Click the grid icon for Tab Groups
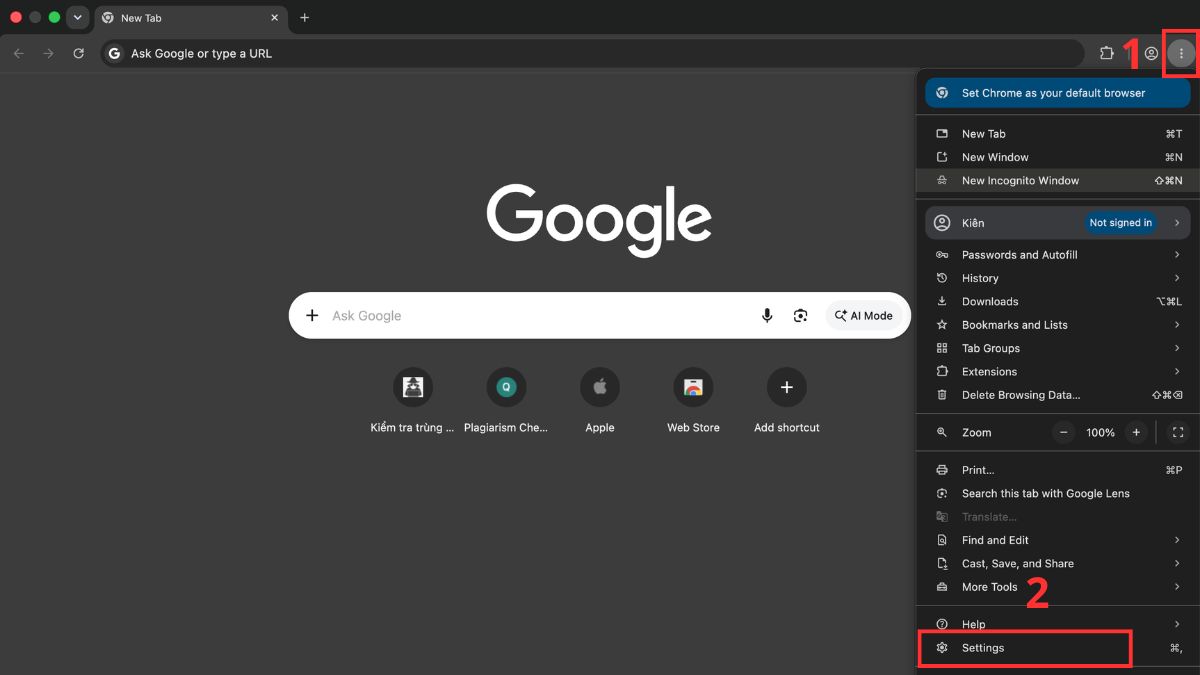1200x675 pixels. (x=941, y=348)
